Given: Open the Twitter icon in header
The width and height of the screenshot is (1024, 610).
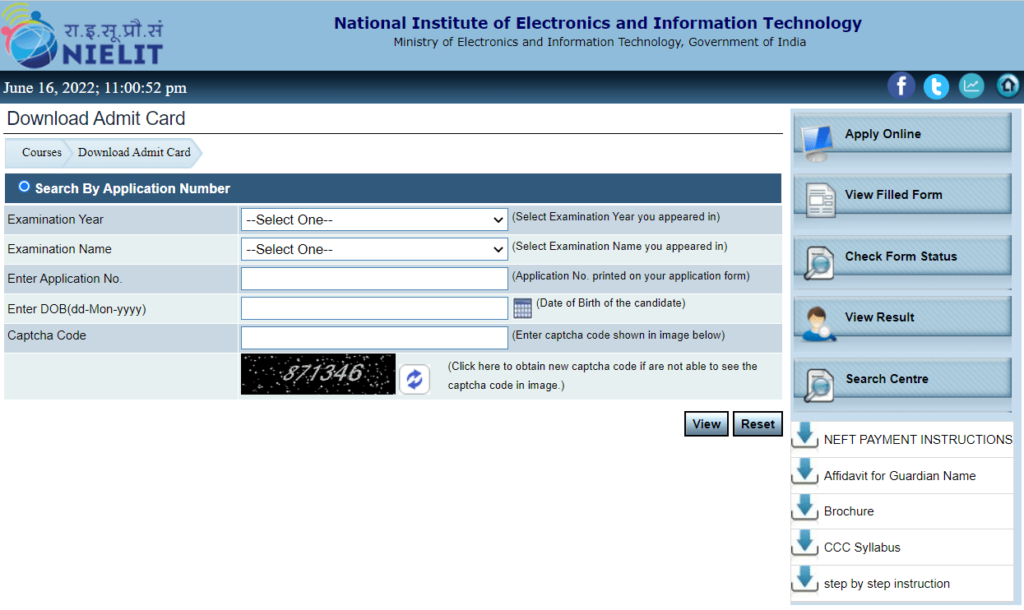Looking at the screenshot, I should point(936,86).
